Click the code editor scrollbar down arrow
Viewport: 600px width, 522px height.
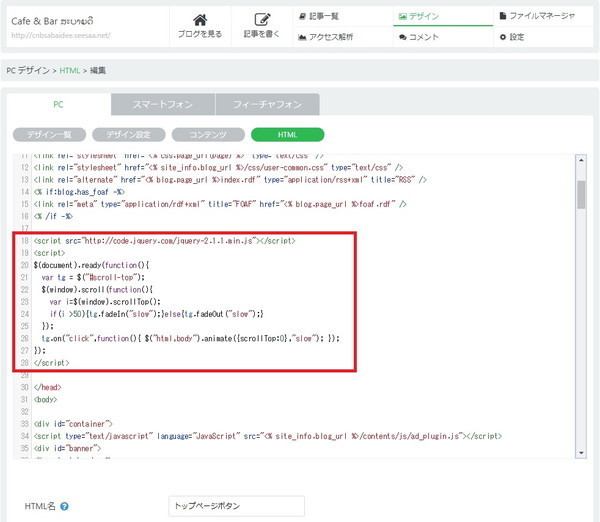point(581,453)
